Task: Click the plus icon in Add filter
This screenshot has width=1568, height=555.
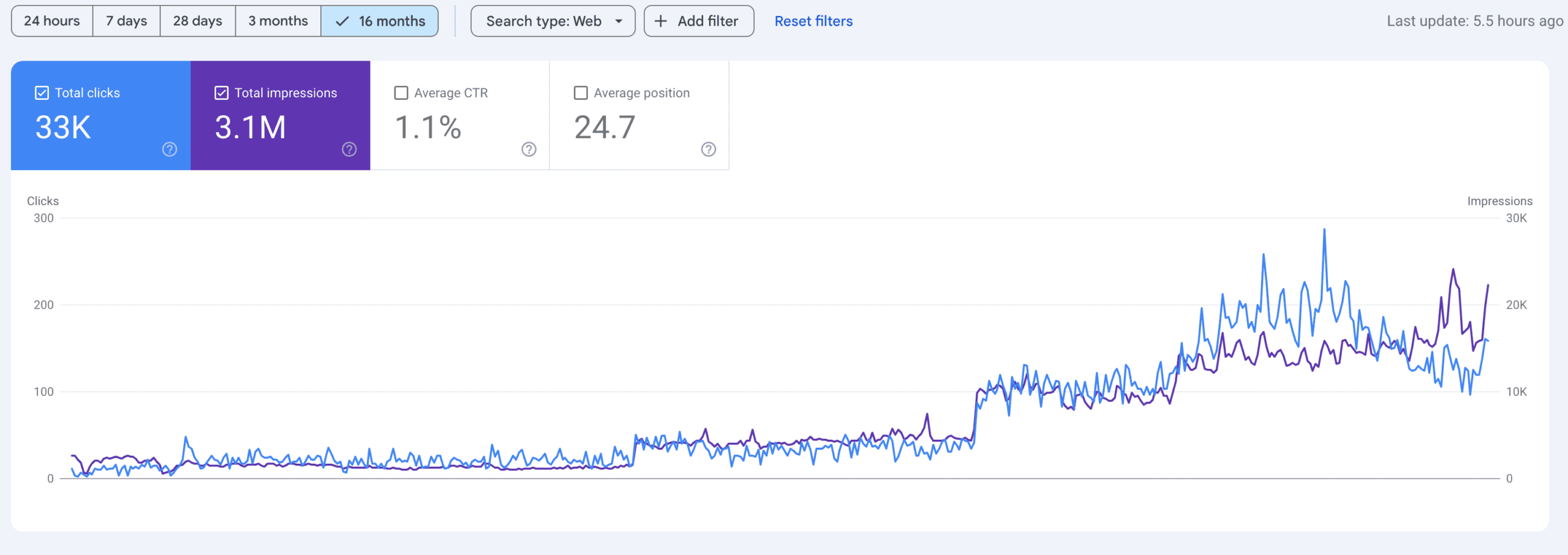Action: pos(661,21)
